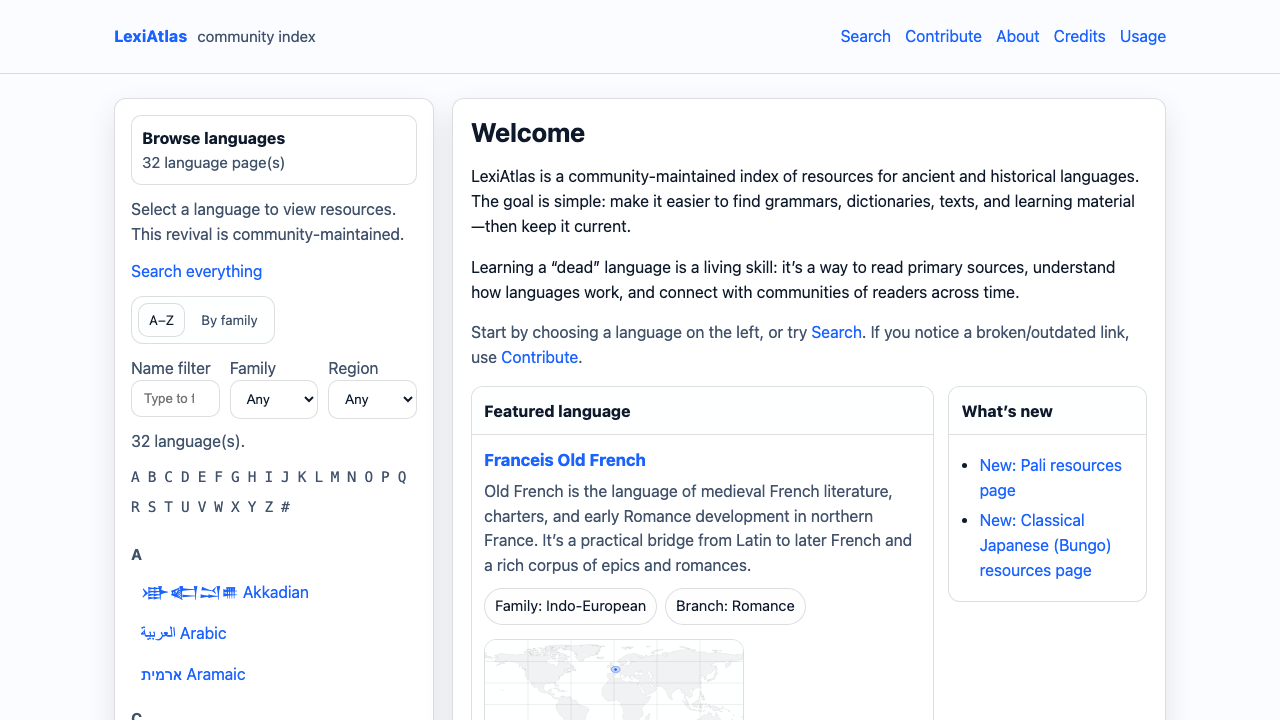The width and height of the screenshot is (1280, 720).
Task: Click the Name filter text field
Action: (x=175, y=399)
